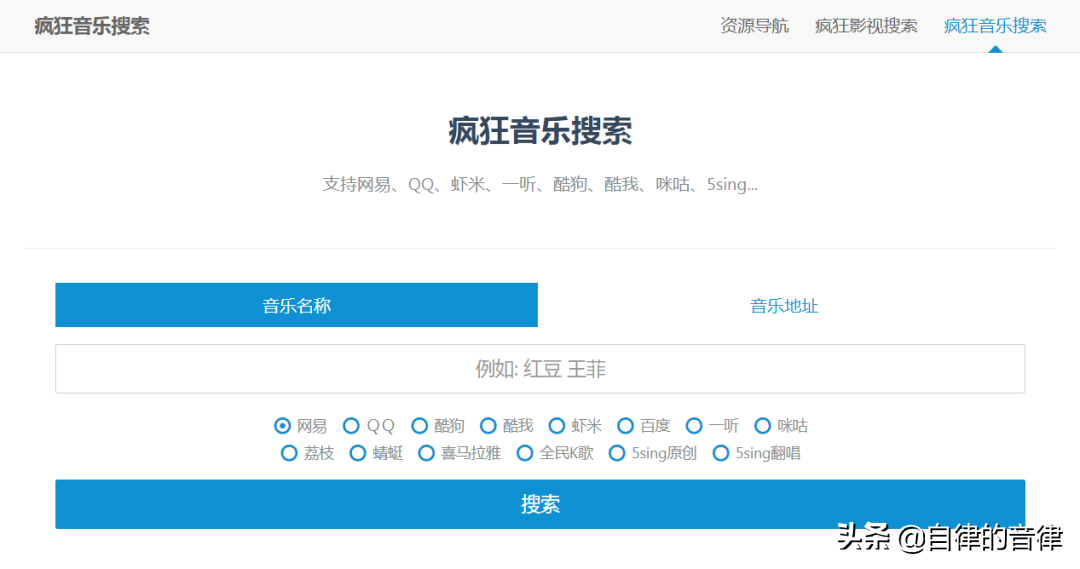The width and height of the screenshot is (1080, 569).
Task: Select the 荔枝 radio button
Action: tap(289, 453)
